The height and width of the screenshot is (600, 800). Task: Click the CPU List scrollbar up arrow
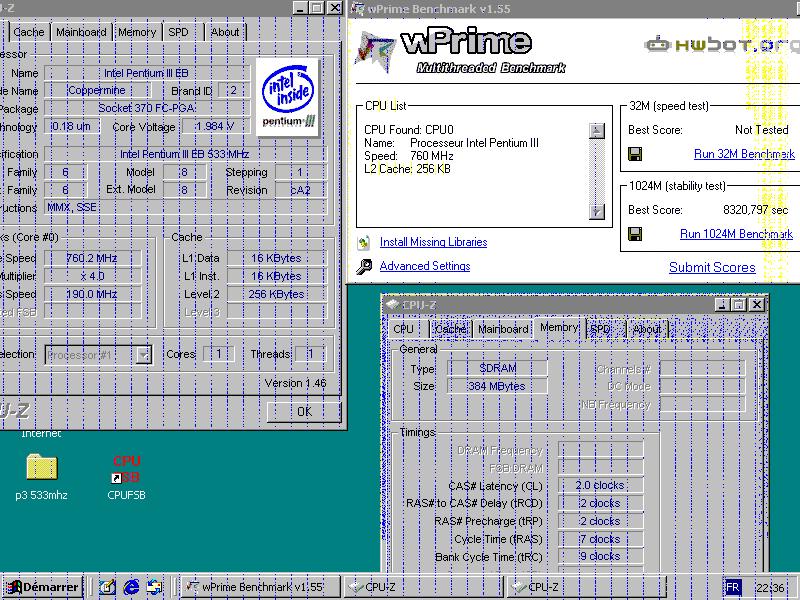click(596, 131)
